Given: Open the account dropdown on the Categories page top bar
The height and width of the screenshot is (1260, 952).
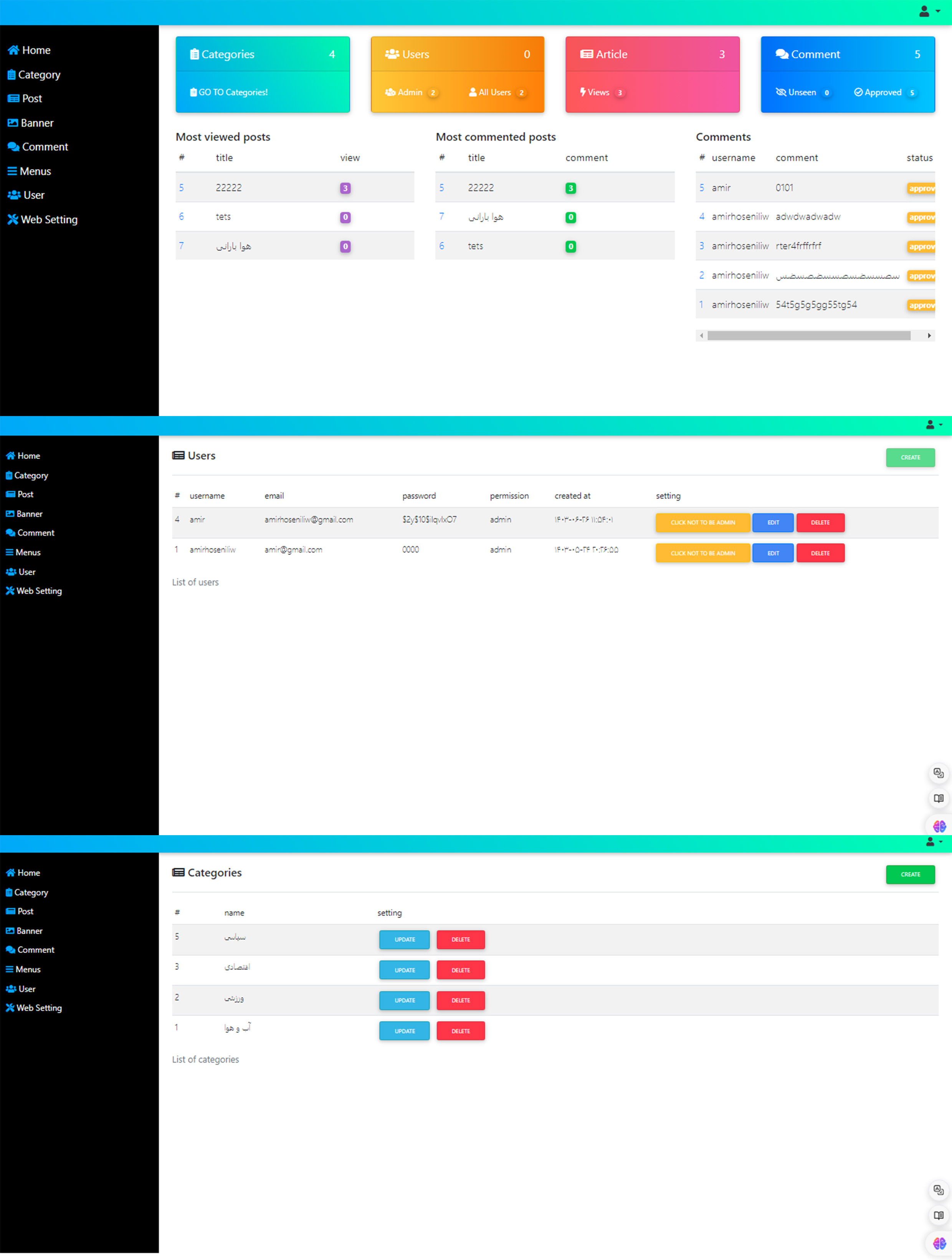Looking at the screenshot, I should 934,842.
